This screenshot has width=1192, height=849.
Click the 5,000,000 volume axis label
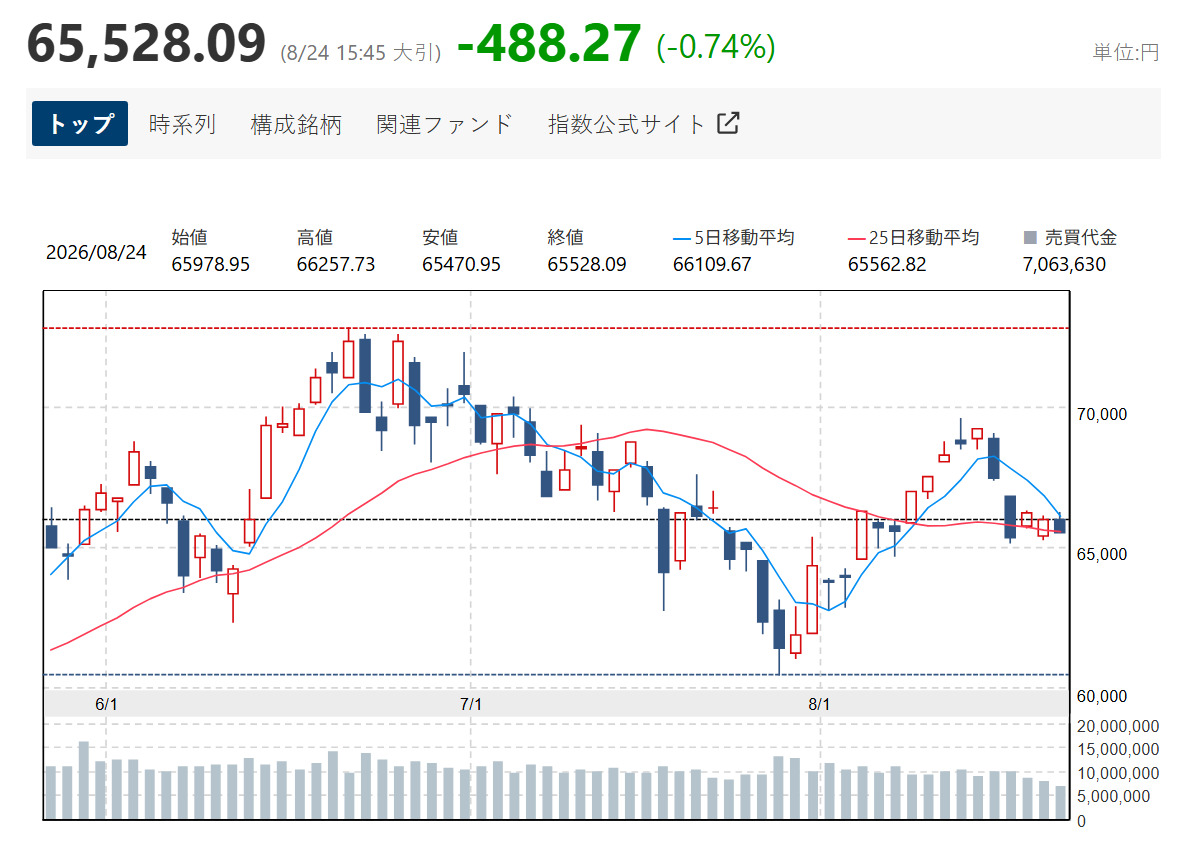pos(1113,797)
